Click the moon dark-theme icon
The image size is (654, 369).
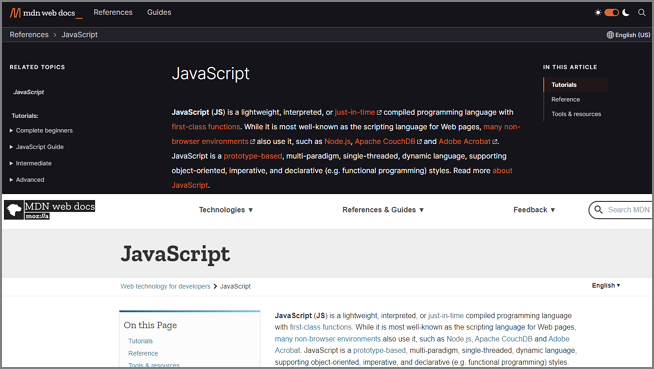pyautogui.click(x=626, y=13)
